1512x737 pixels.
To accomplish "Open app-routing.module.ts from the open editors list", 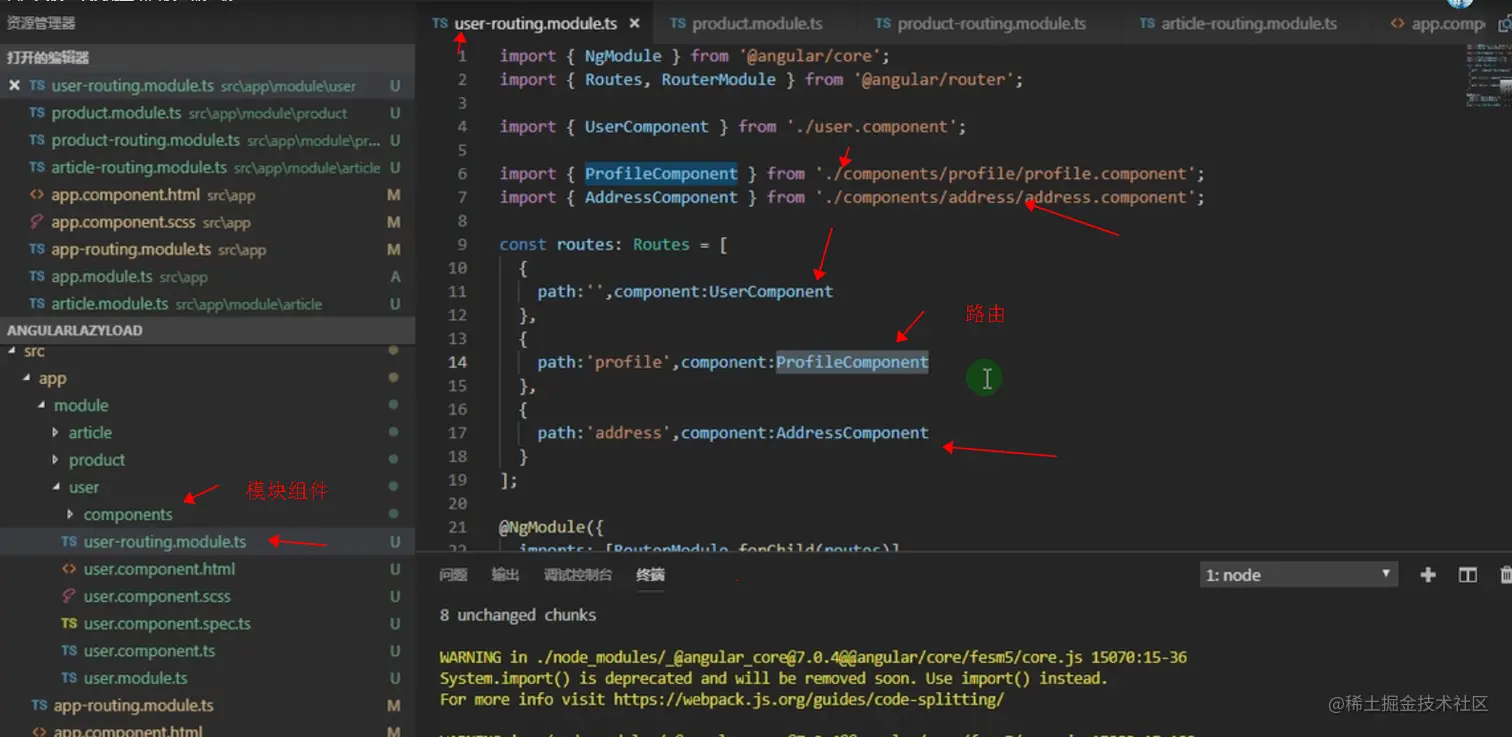I will click(x=207, y=249).
